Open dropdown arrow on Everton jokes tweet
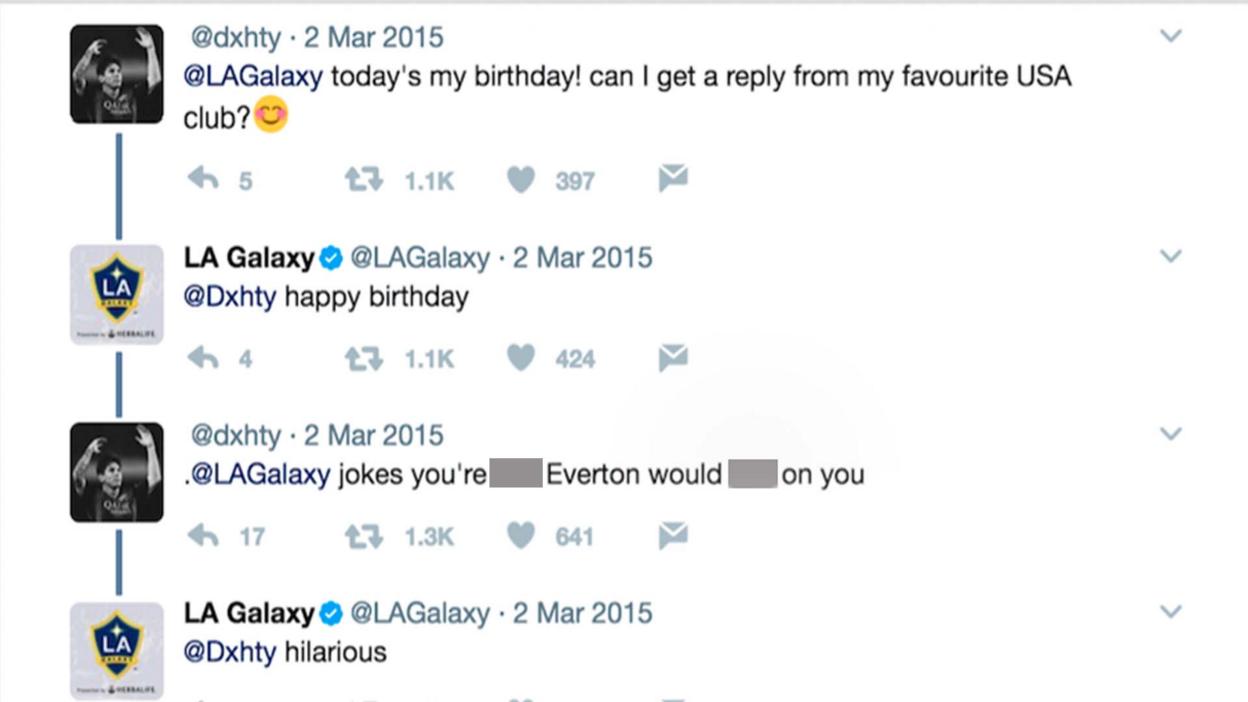 [1170, 434]
